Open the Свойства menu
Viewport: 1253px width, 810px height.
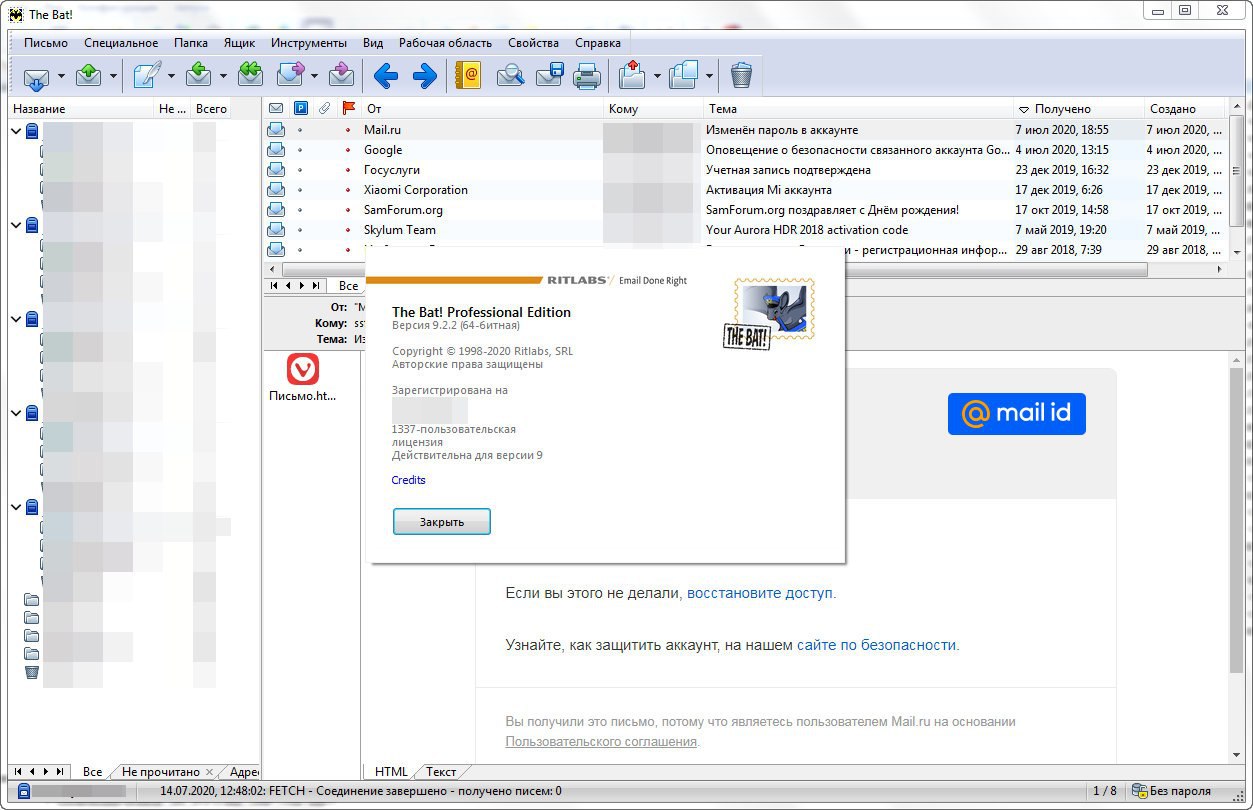pyautogui.click(x=533, y=43)
